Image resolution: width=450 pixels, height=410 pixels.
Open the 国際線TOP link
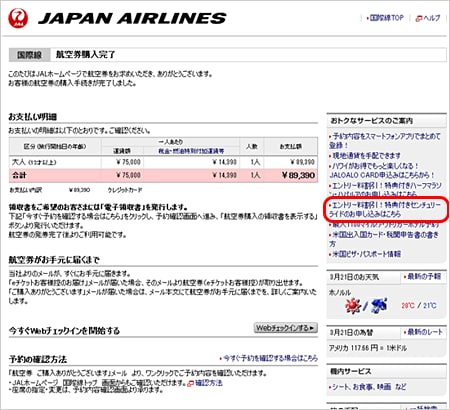pos(386,18)
